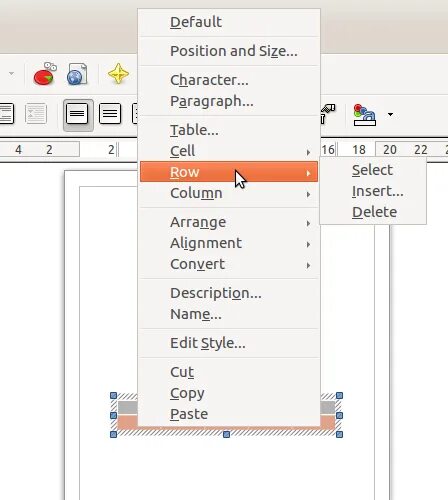Viewport: 448px width, 500px height.
Task: Click the red chart icon in toolbar
Action: 45,74
